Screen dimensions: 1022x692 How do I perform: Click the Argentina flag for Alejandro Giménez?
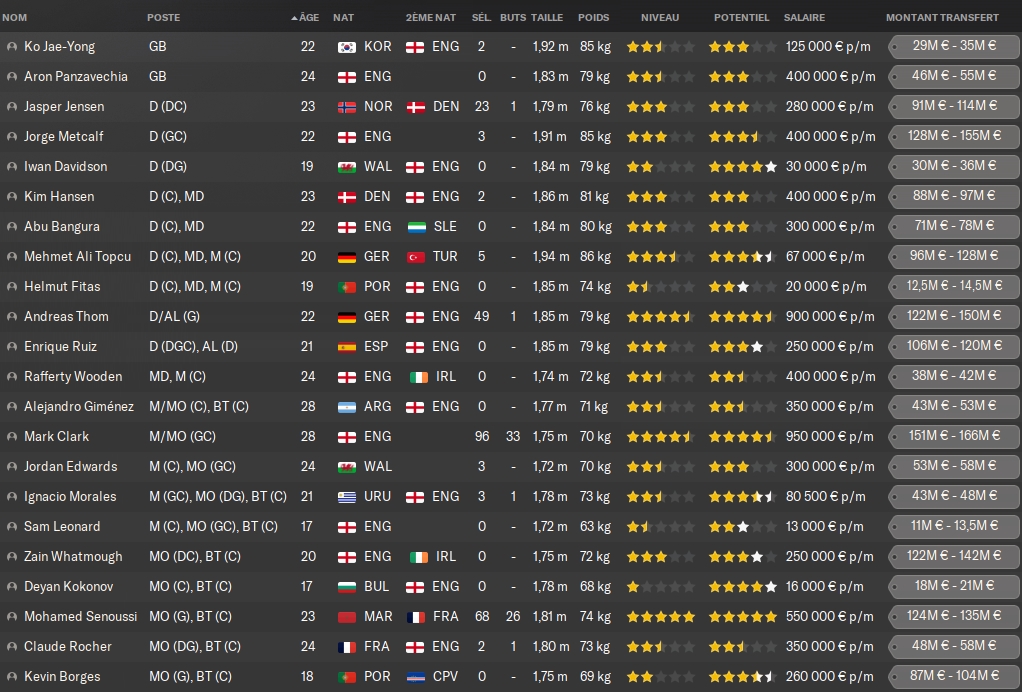pyautogui.click(x=347, y=407)
